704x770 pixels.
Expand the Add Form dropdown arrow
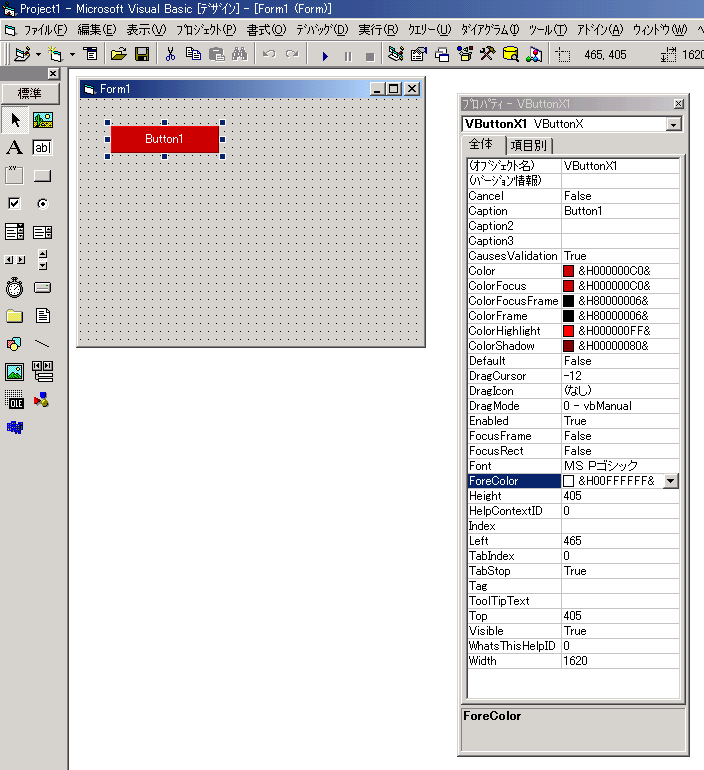73,55
